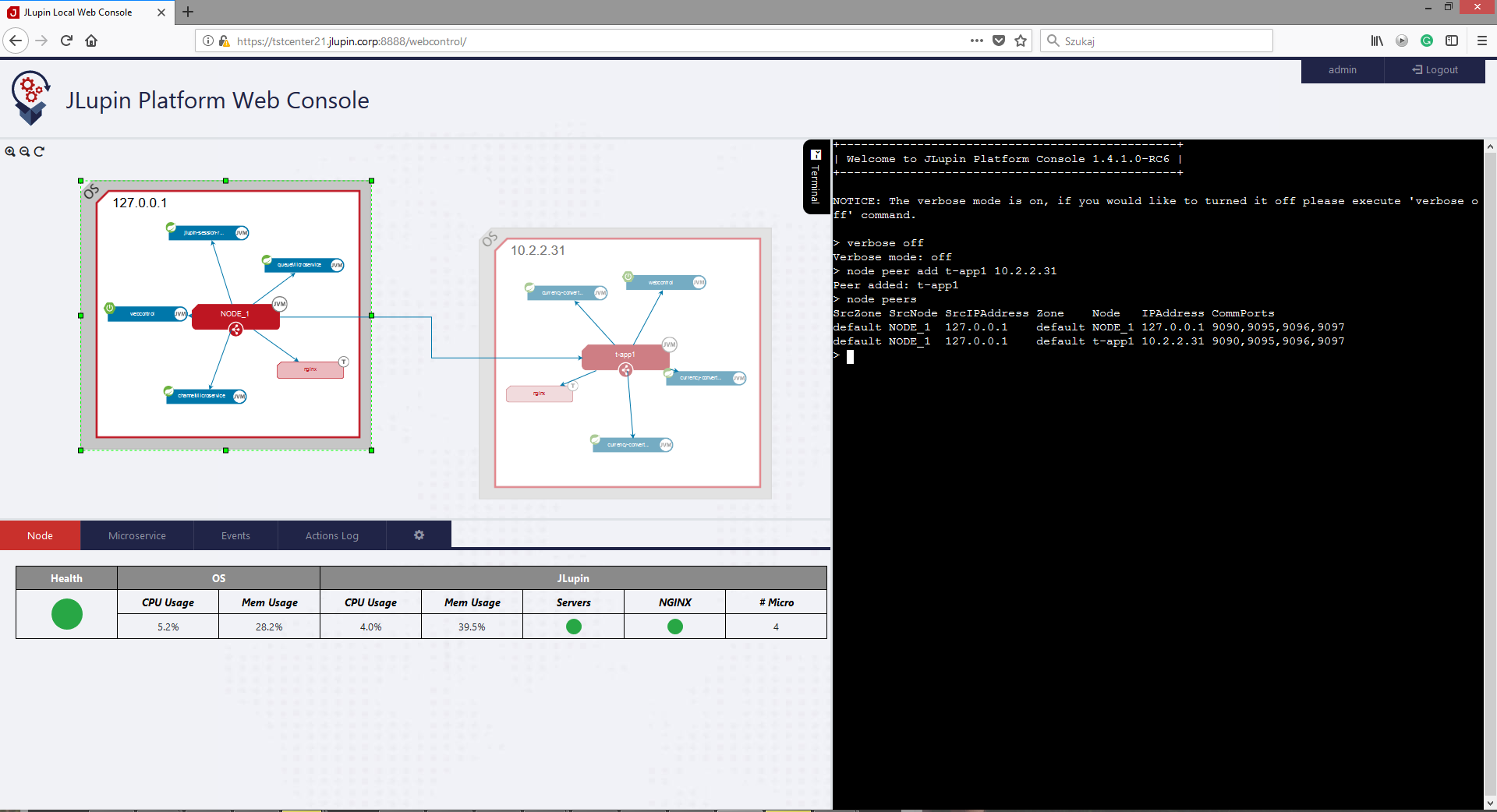Click the Logout button
The image size is (1497, 812).
[x=1435, y=70]
